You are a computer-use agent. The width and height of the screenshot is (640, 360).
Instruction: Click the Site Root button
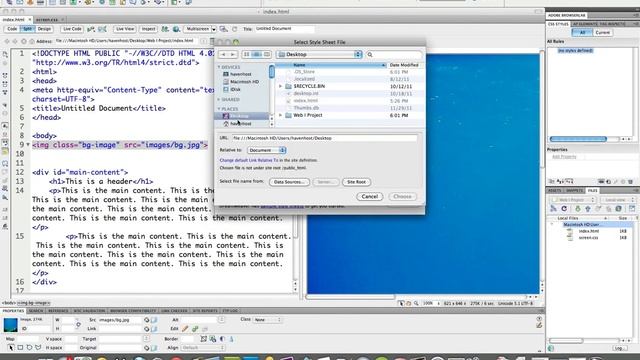pos(356,182)
